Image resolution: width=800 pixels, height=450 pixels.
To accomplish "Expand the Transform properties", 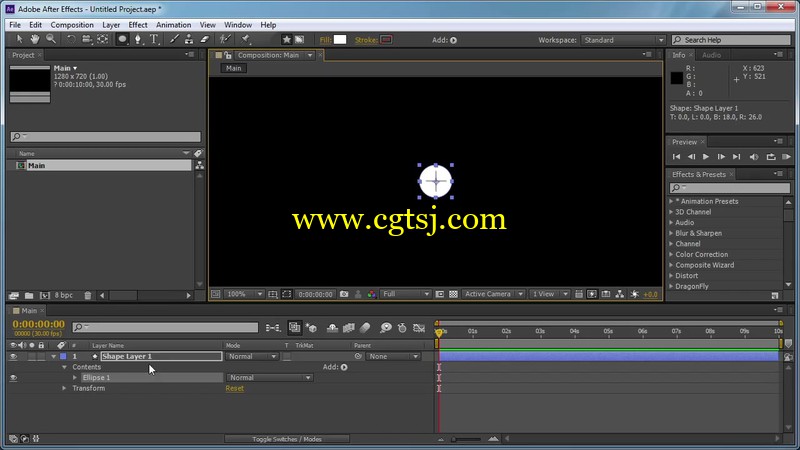I will pyautogui.click(x=64, y=388).
